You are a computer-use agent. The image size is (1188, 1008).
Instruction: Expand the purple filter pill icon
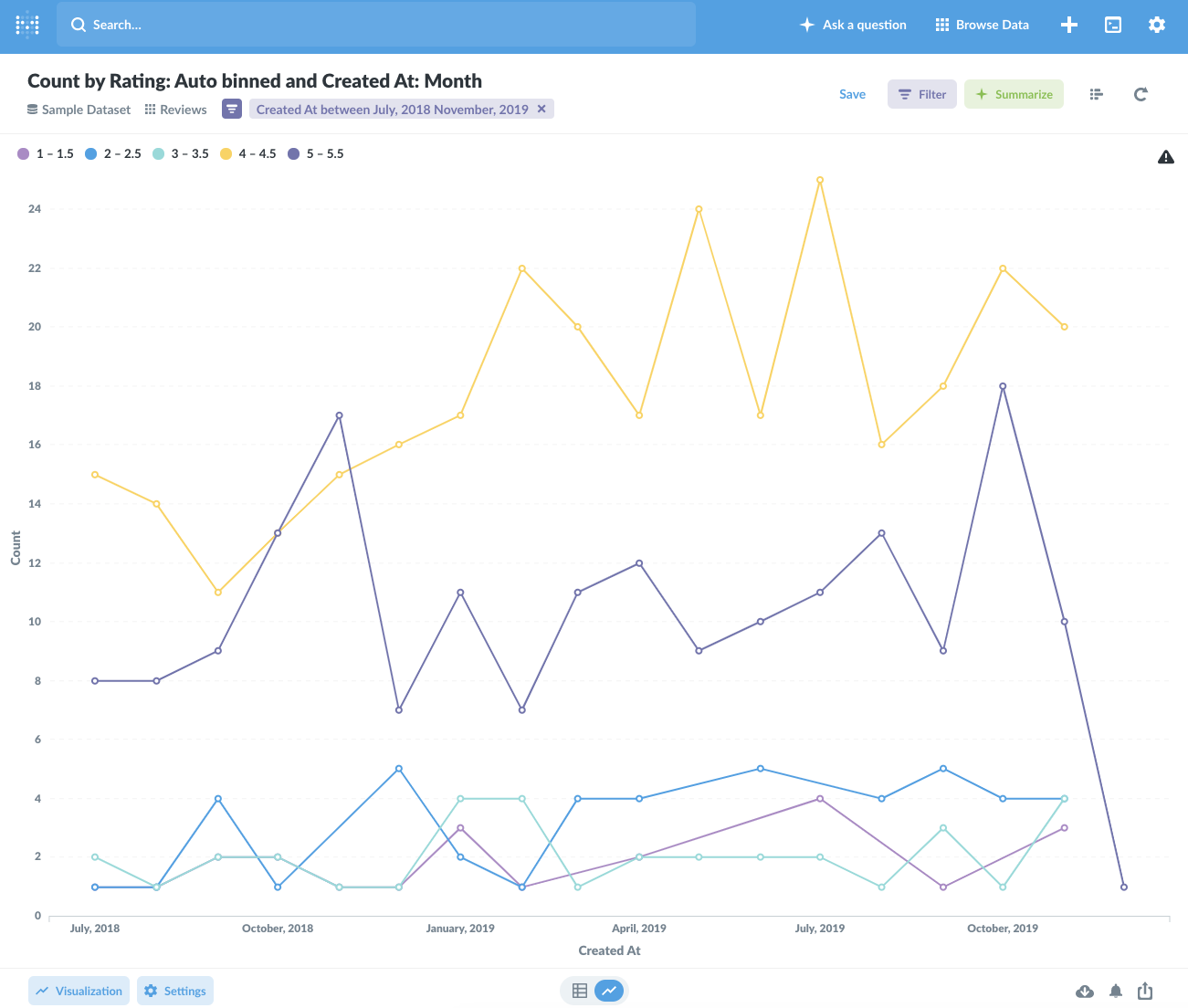pyautogui.click(x=232, y=109)
